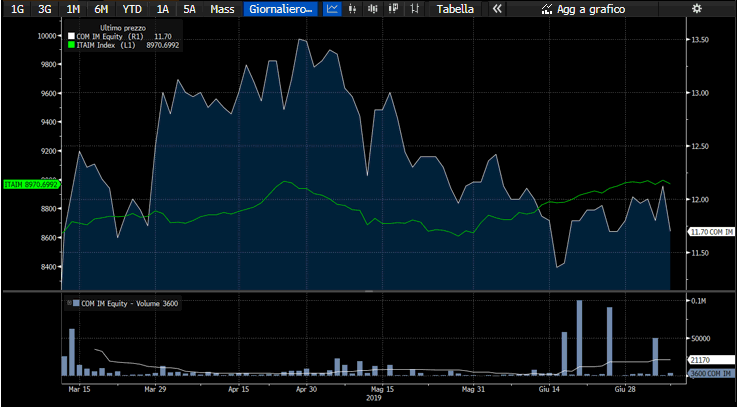Click the Tabella button
Screen dimensions: 738x407
(x=455, y=9)
